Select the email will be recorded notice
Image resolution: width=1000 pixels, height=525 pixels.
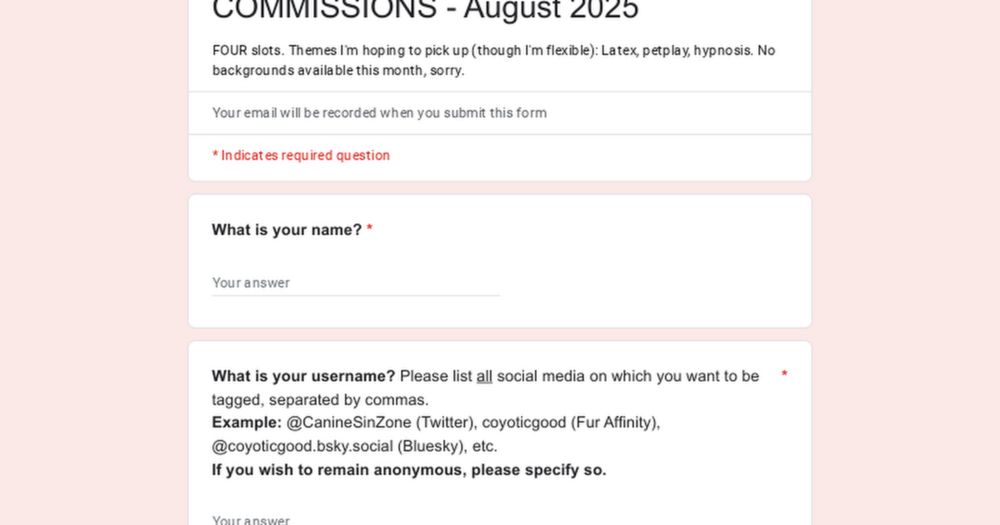pyautogui.click(x=379, y=113)
